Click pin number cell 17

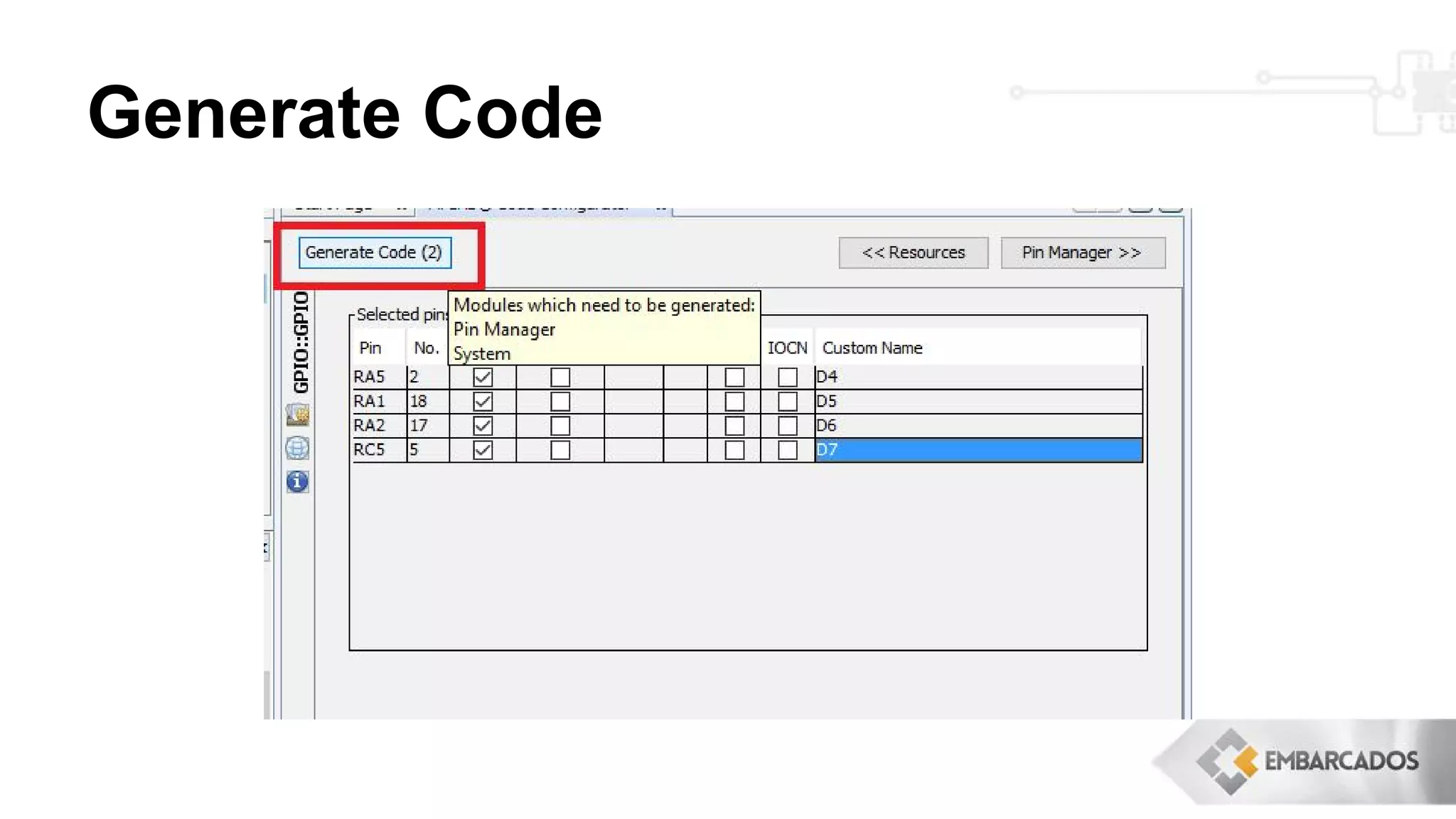[x=428, y=426]
